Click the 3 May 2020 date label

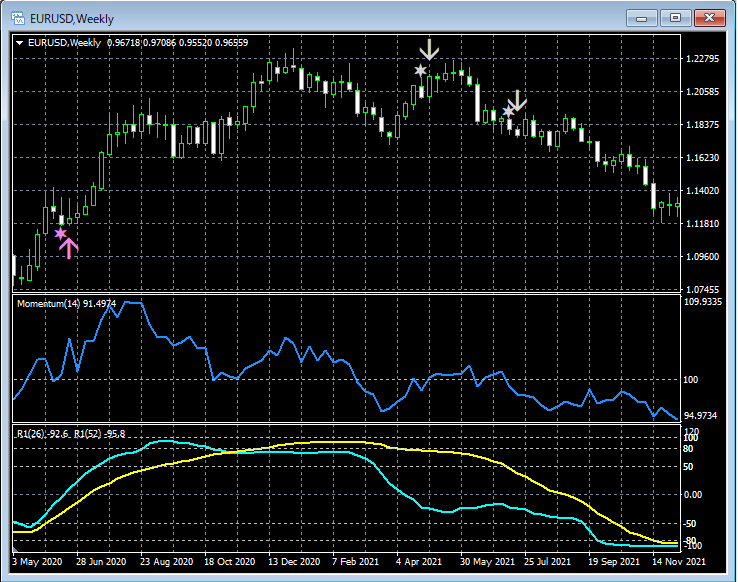[40, 561]
